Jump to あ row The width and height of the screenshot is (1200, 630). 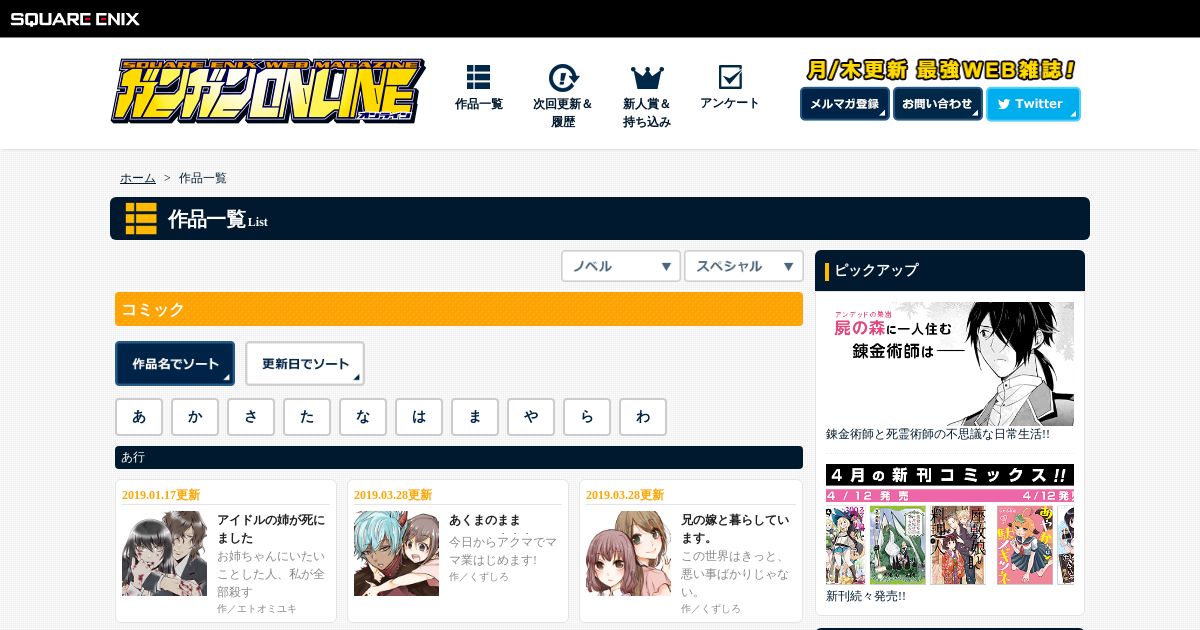(139, 417)
